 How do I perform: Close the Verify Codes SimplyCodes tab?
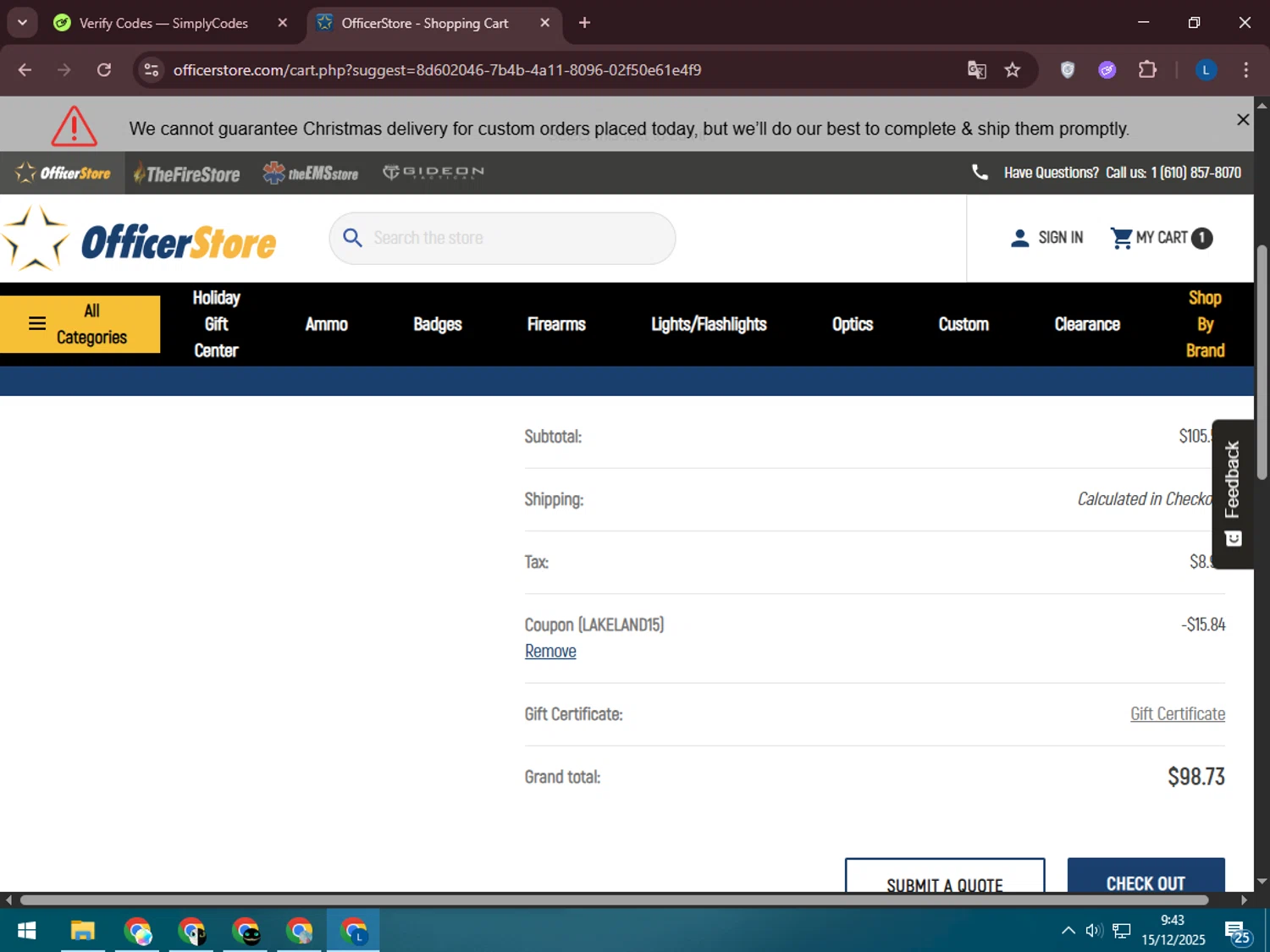[x=283, y=23]
